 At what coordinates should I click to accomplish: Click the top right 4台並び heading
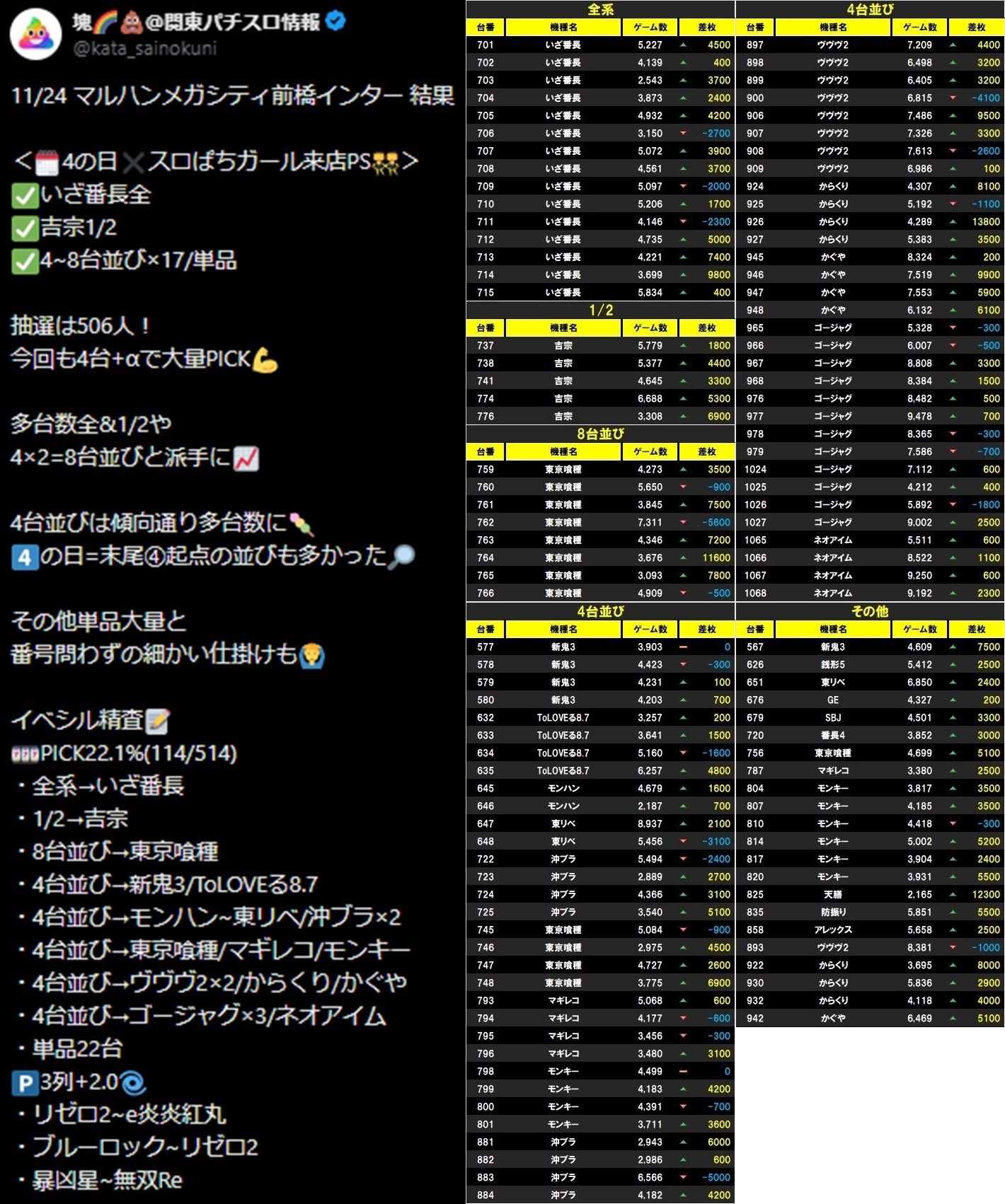(x=870, y=9)
